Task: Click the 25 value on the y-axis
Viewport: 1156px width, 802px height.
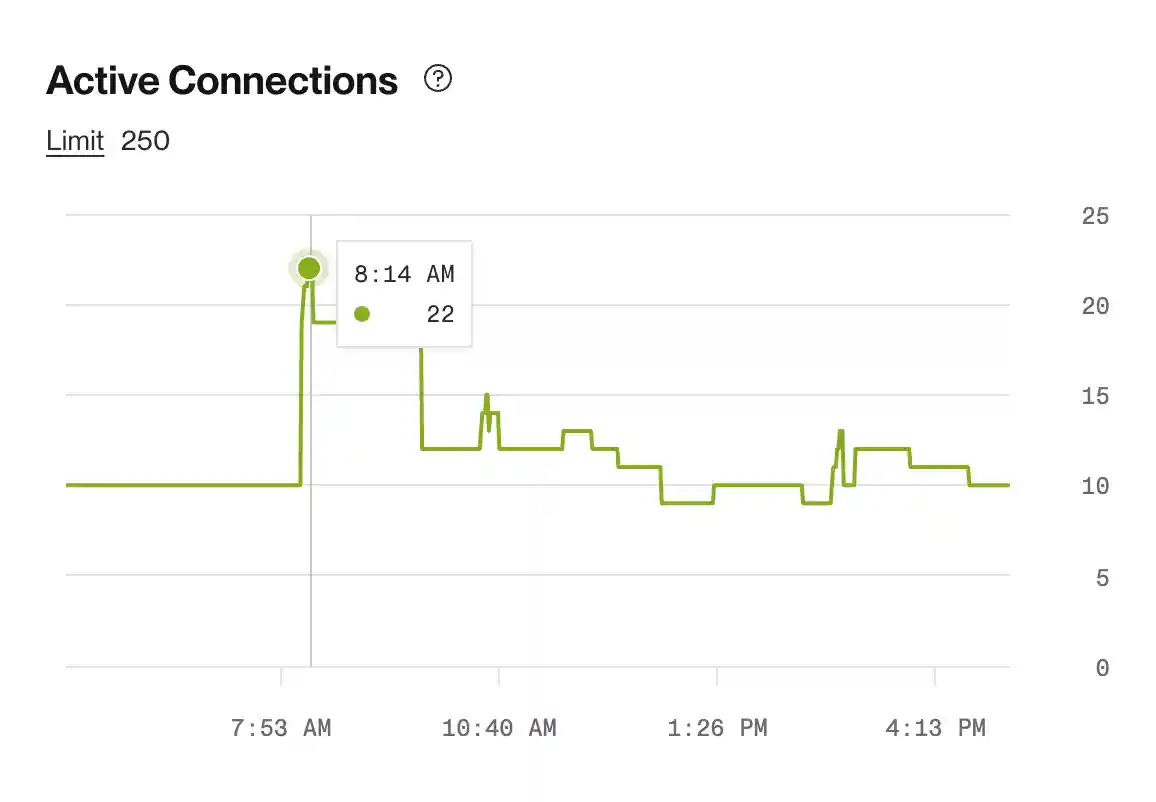Action: (1095, 215)
